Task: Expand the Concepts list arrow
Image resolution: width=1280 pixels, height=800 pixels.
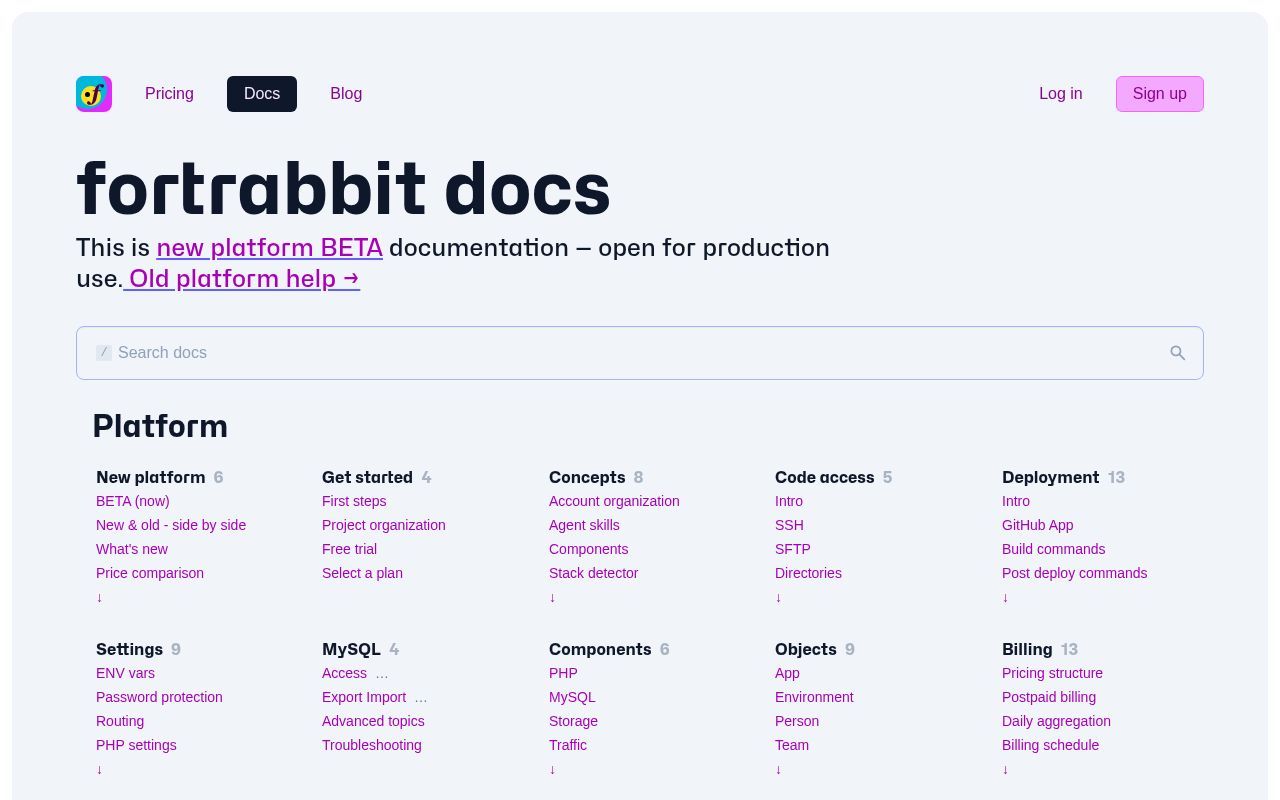Action: click(x=552, y=597)
